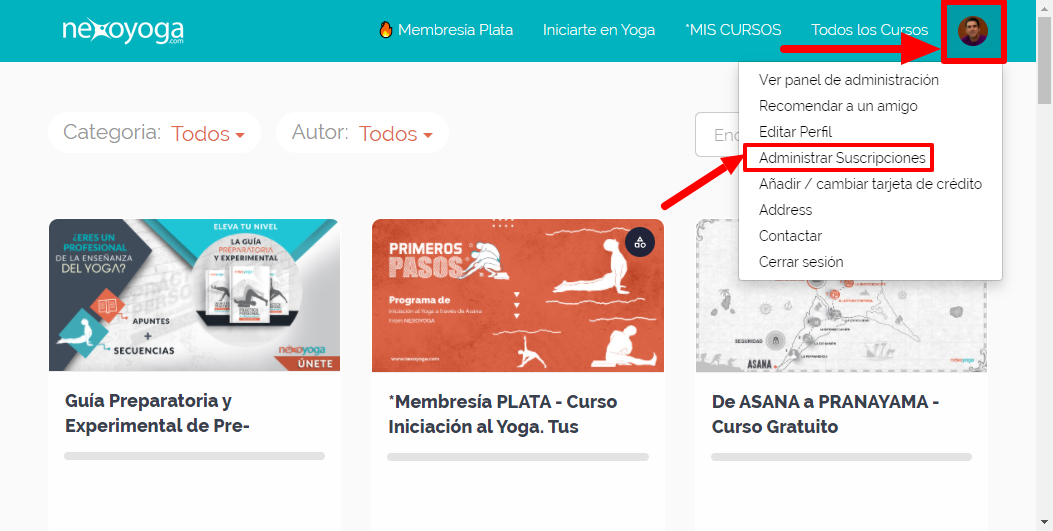Viewport: 1053px width, 531px height.
Task: Select Recomendar a un amigo
Action: 838,106
